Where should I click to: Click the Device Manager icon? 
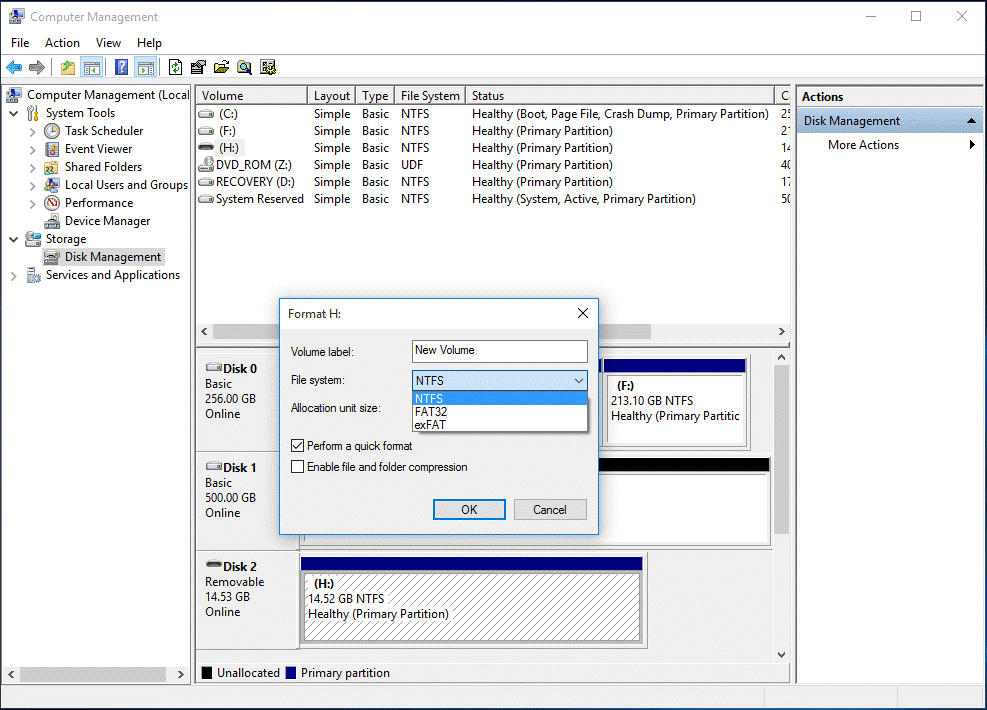tap(52, 221)
